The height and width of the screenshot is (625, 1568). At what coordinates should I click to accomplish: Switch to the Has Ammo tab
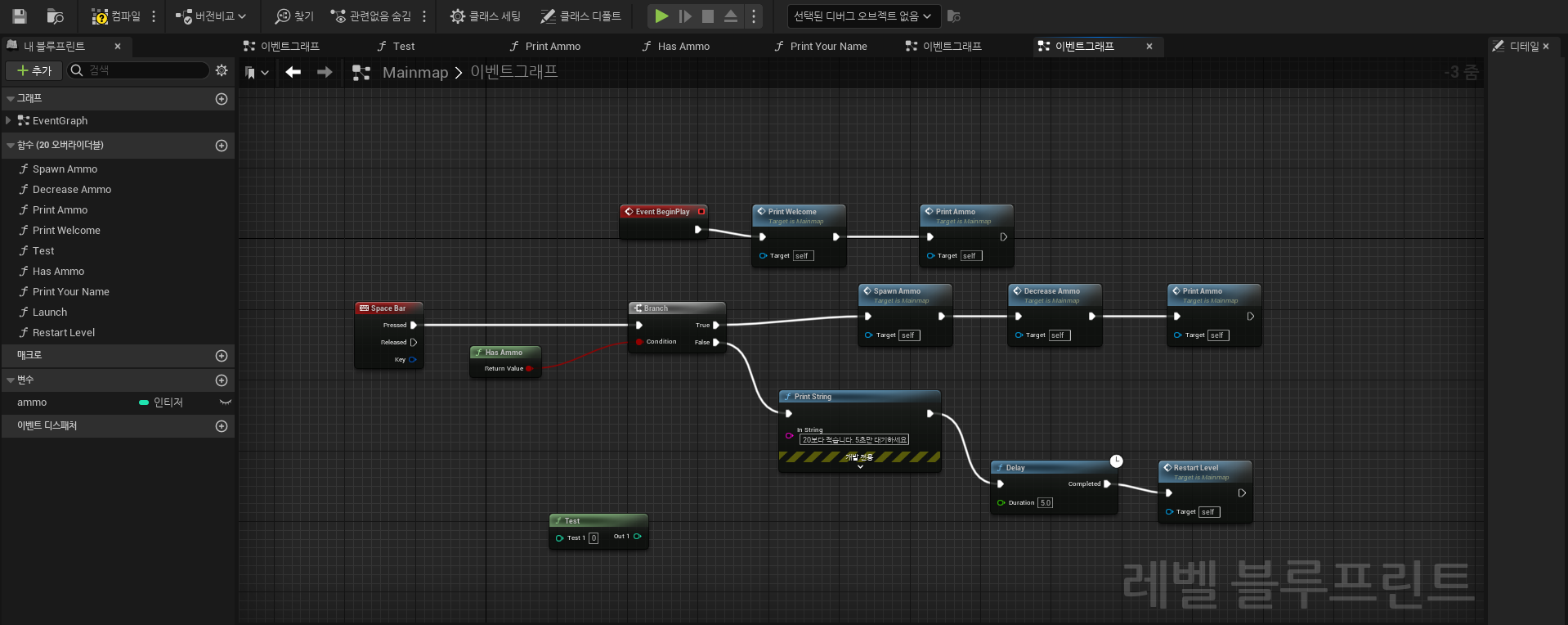click(676, 46)
